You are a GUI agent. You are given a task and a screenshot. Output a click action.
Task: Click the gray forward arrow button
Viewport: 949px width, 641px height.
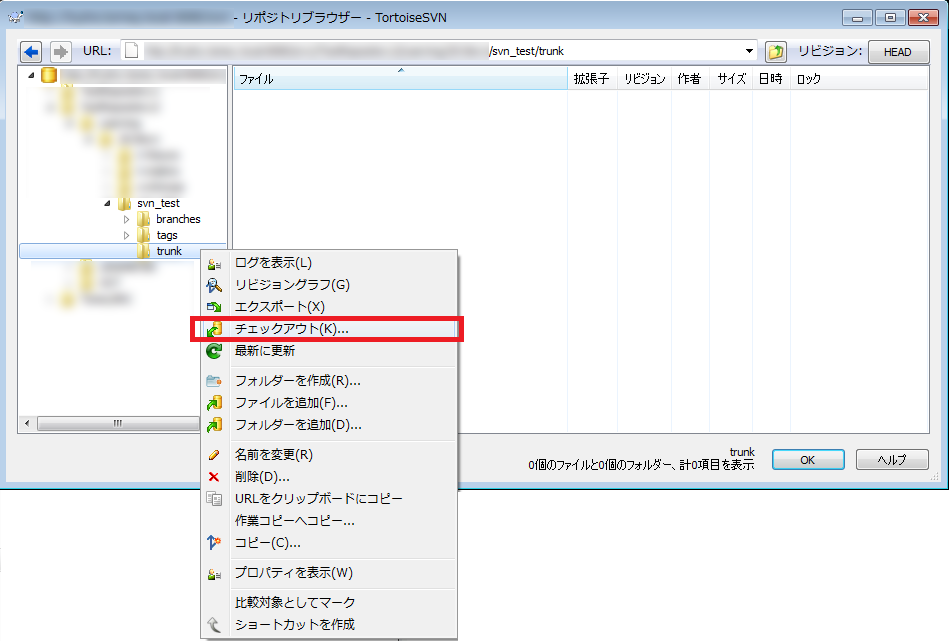click(x=60, y=51)
